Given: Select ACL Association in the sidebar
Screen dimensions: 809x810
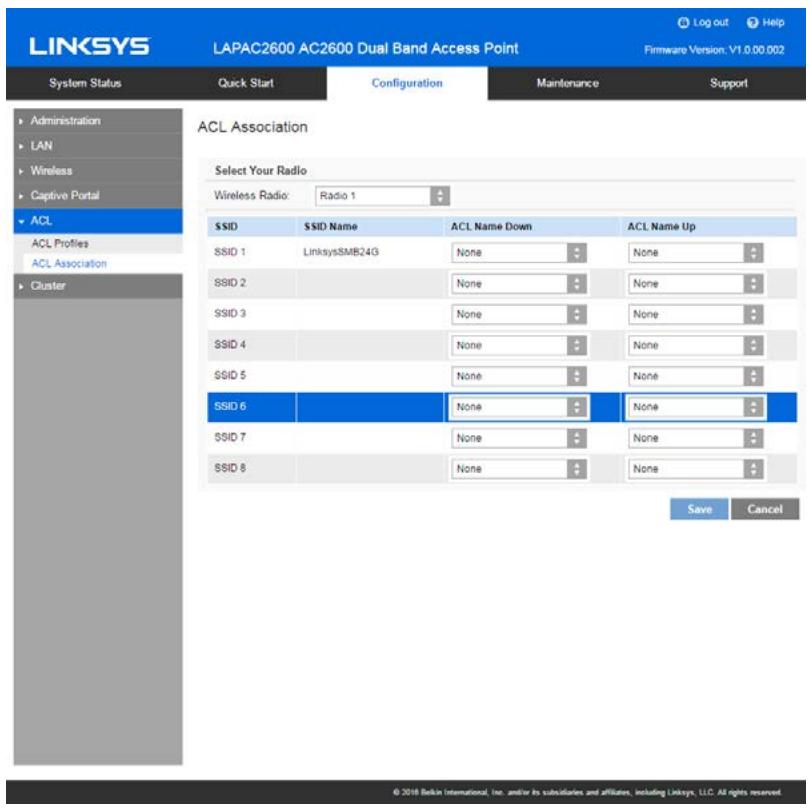Looking at the screenshot, I should tap(69, 263).
